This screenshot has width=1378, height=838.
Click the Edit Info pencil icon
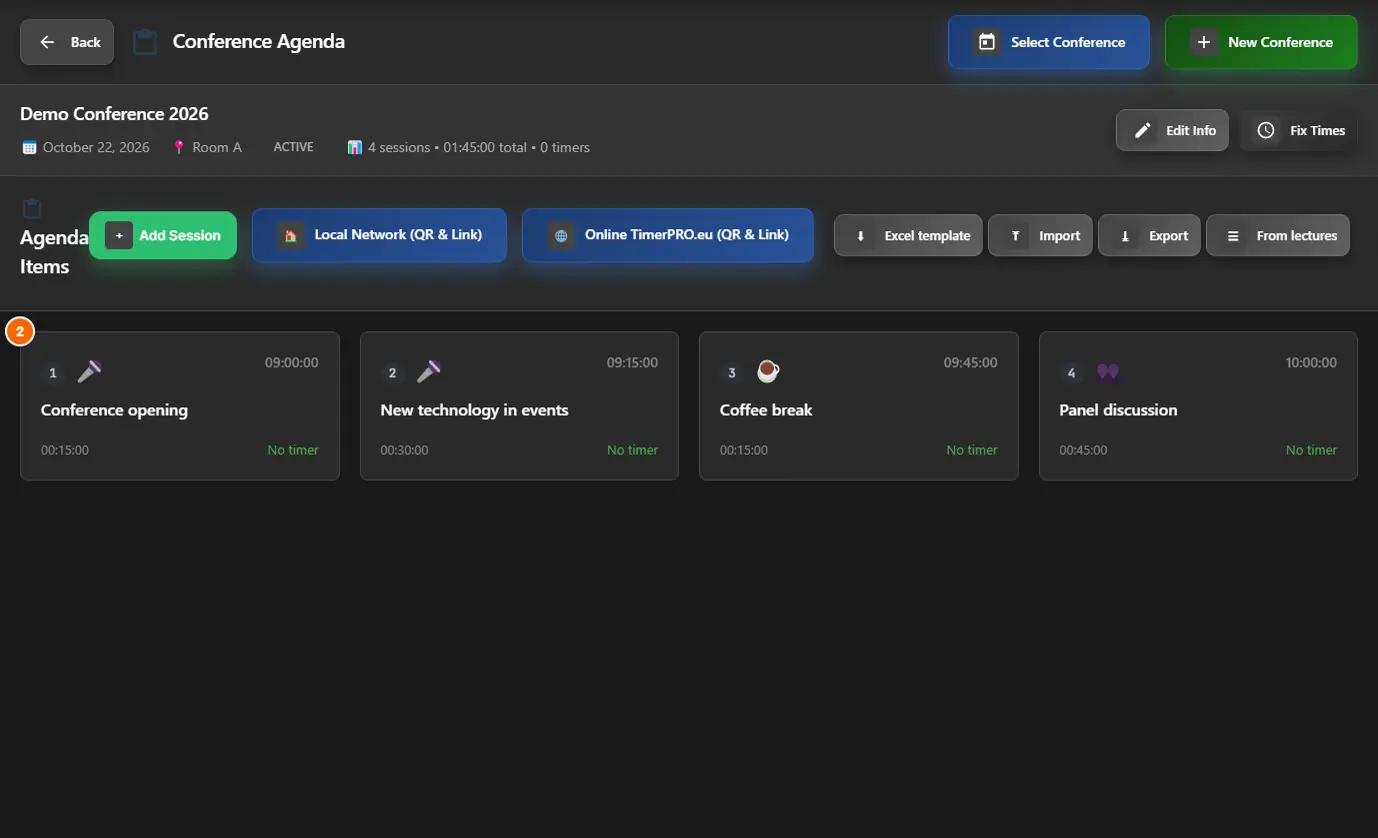pyautogui.click(x=1143, y=131)
